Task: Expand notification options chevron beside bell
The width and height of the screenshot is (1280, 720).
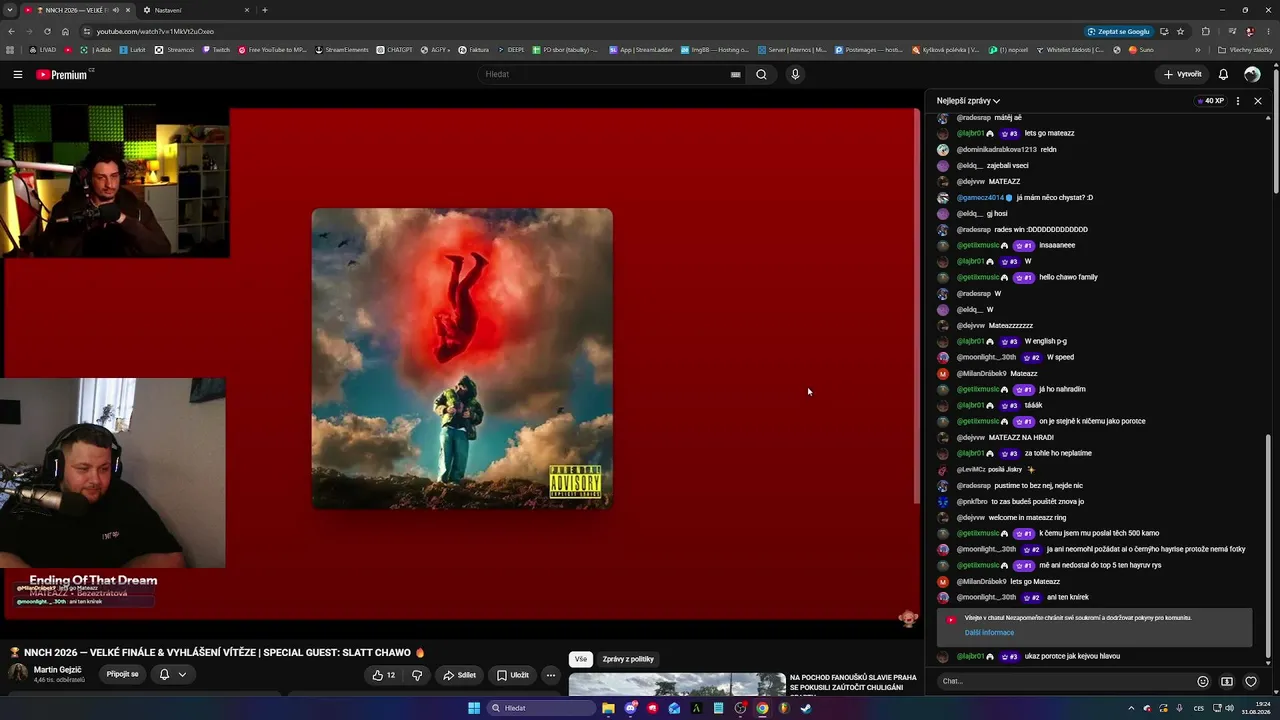Action: click(182, 675)
